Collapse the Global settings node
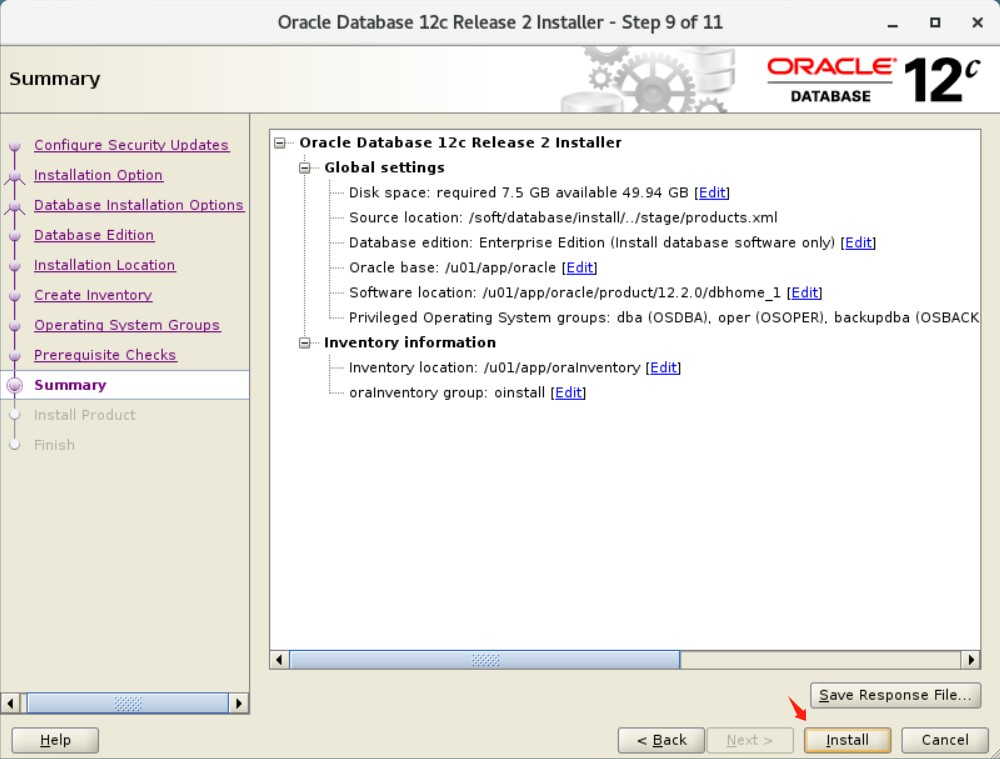The height and width of the screenshot is (759, 1000). 305,168
